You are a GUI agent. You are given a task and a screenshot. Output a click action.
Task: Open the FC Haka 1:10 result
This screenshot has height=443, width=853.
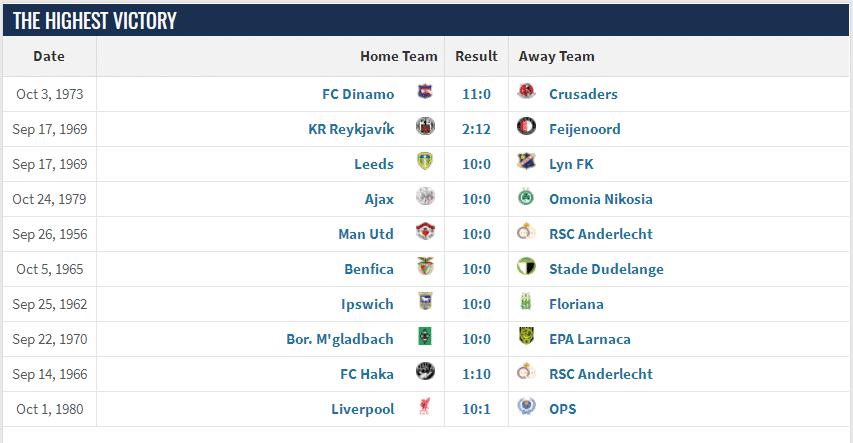(476, 374)
